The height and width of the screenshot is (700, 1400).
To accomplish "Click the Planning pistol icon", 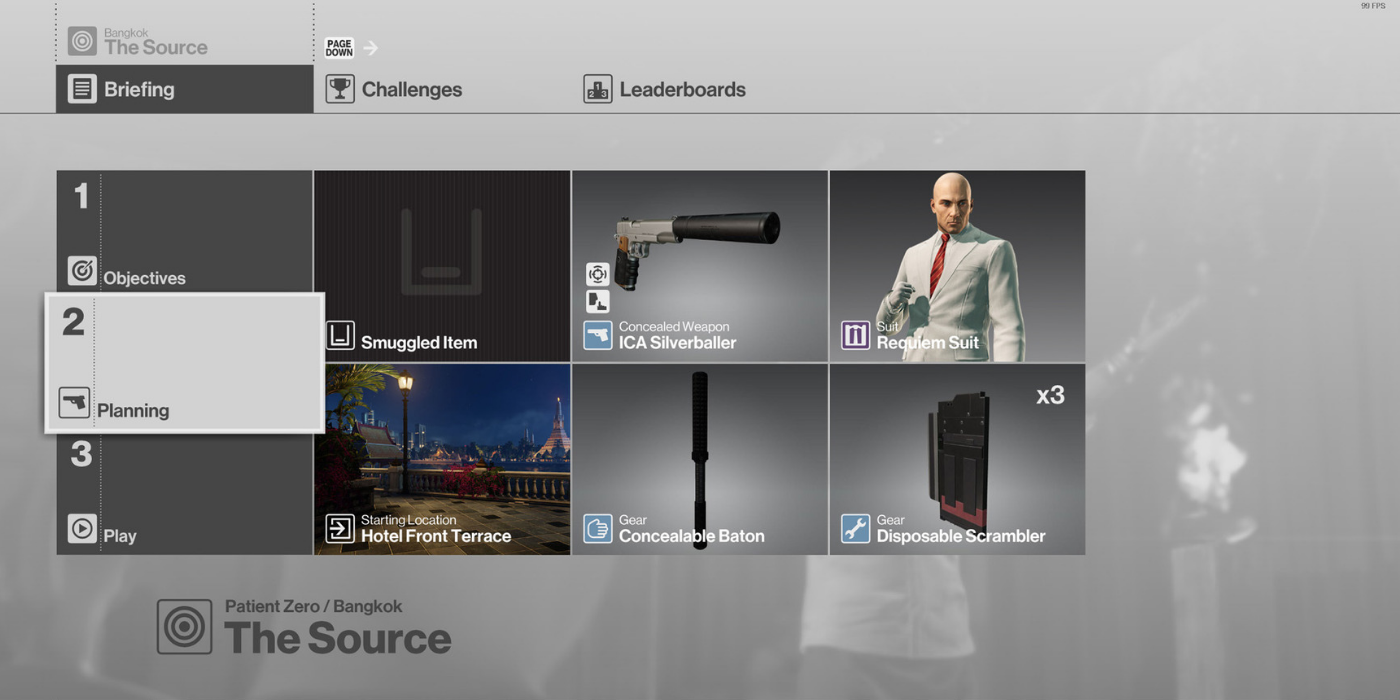I will tap(74, 403).
